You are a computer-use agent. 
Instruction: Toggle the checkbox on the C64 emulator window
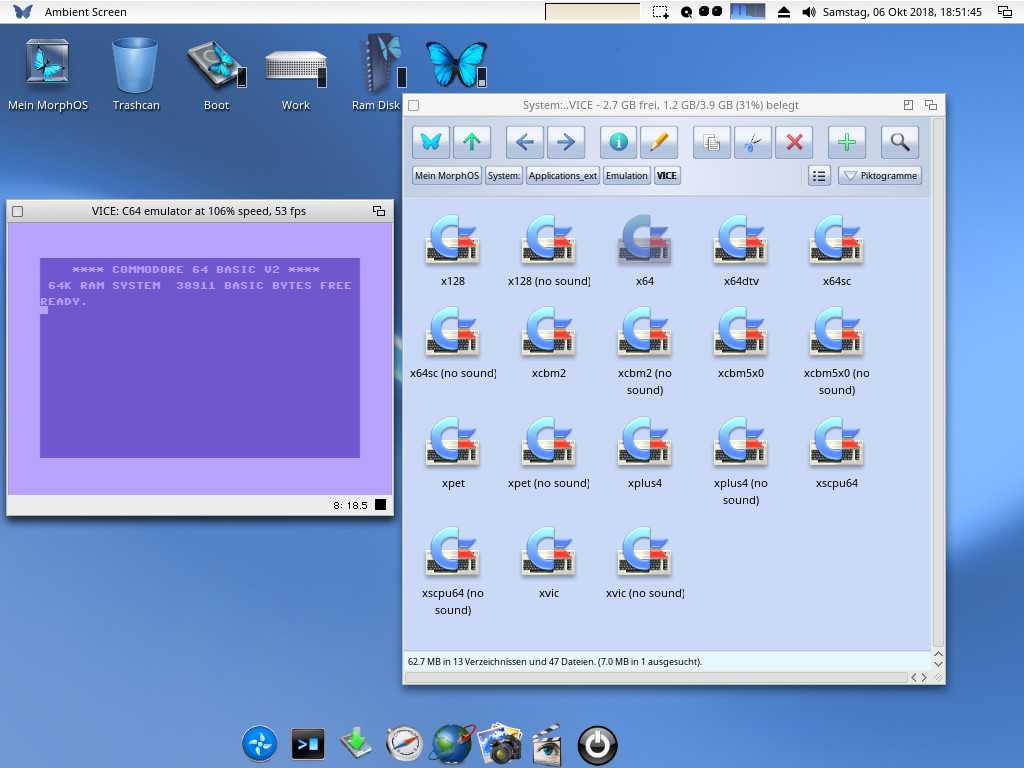click(16, 210)
